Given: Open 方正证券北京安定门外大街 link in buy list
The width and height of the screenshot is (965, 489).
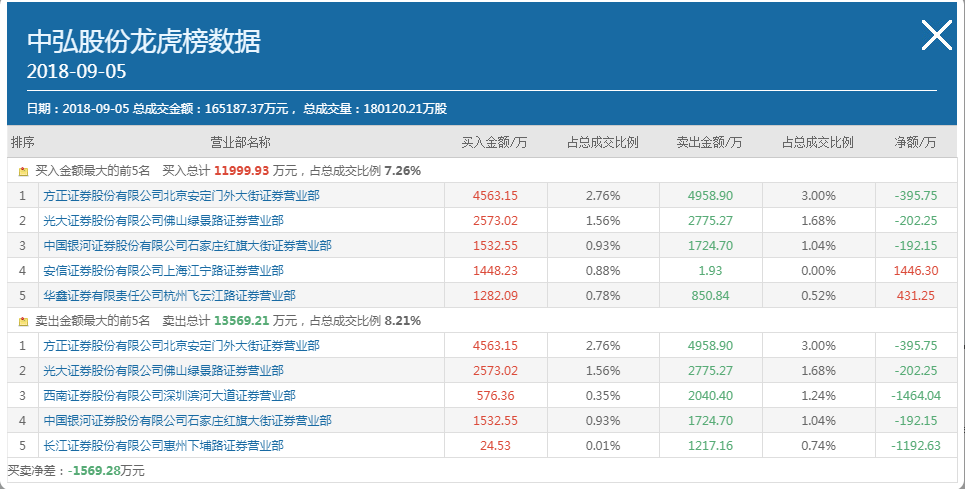Looking at the screenshot, I should [182, 196].
